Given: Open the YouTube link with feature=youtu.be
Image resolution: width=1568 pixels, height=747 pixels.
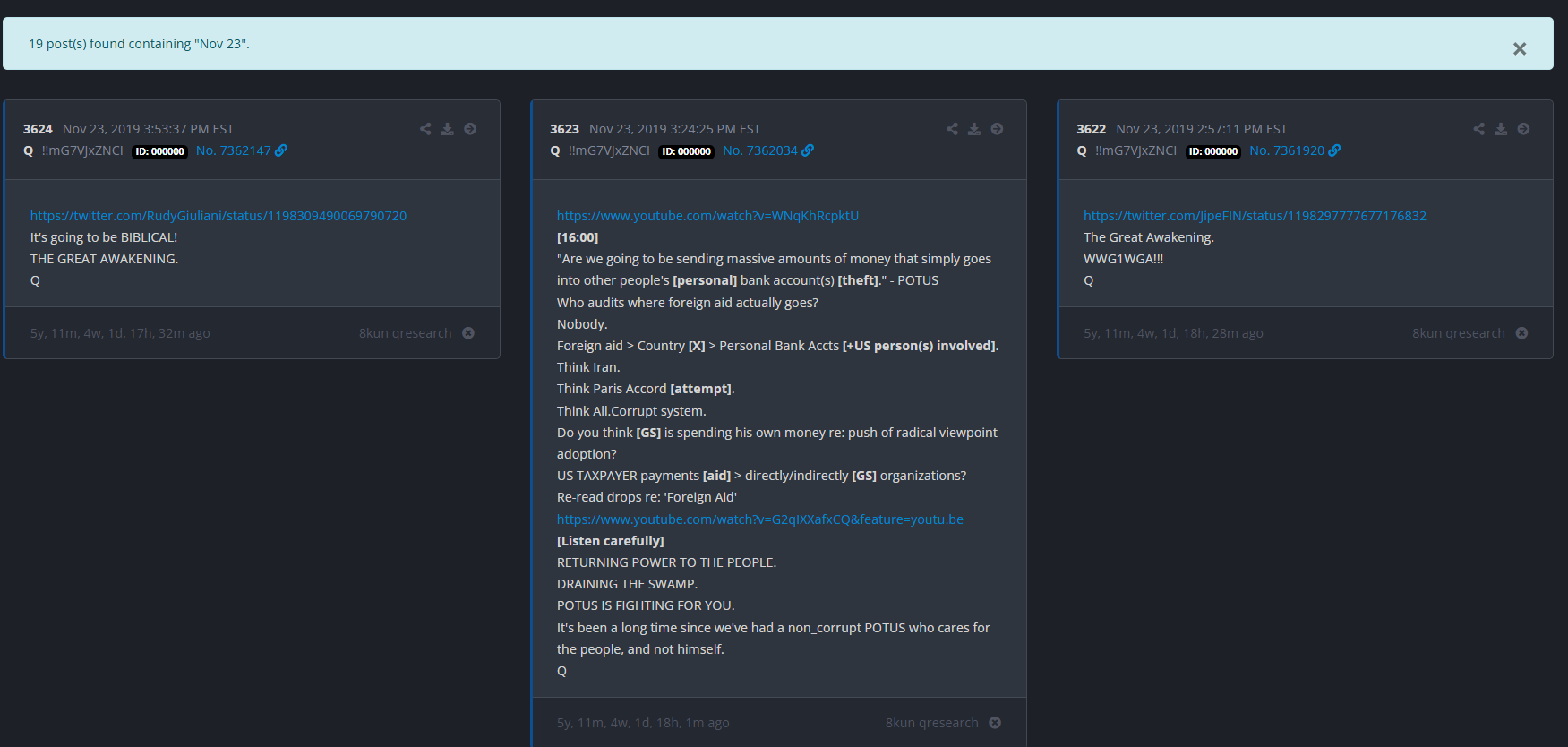Looking at the screenshot, I should pyautogui.click(x=759, y=519).
